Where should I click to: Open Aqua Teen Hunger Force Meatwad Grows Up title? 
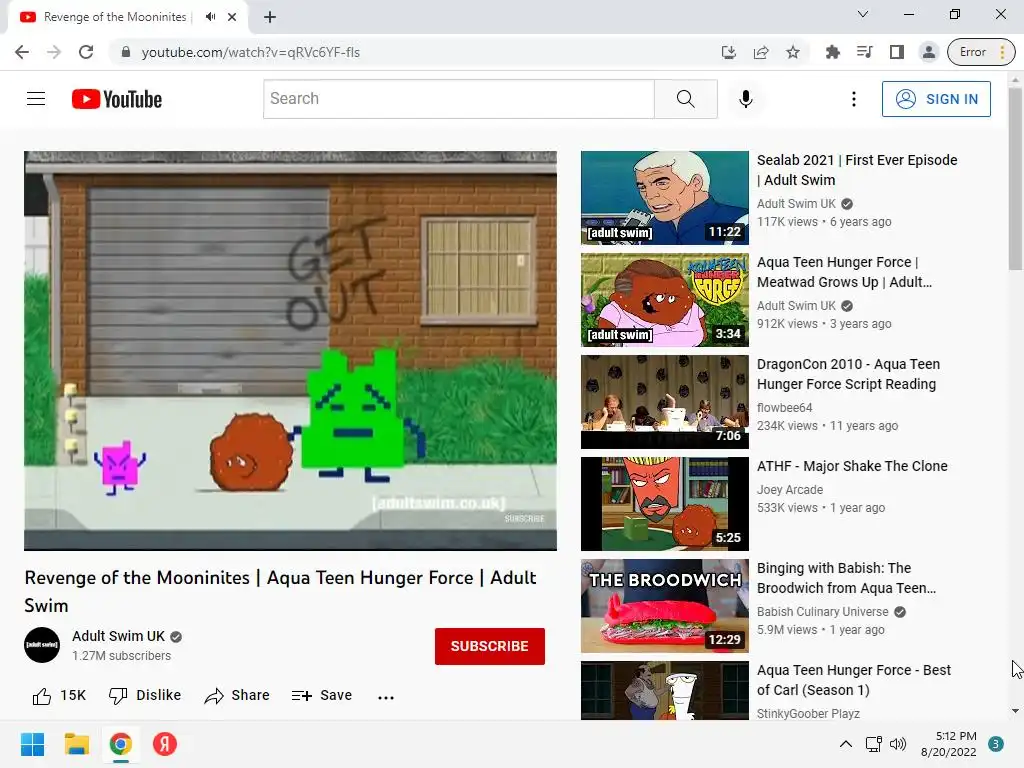pos(844,272)
